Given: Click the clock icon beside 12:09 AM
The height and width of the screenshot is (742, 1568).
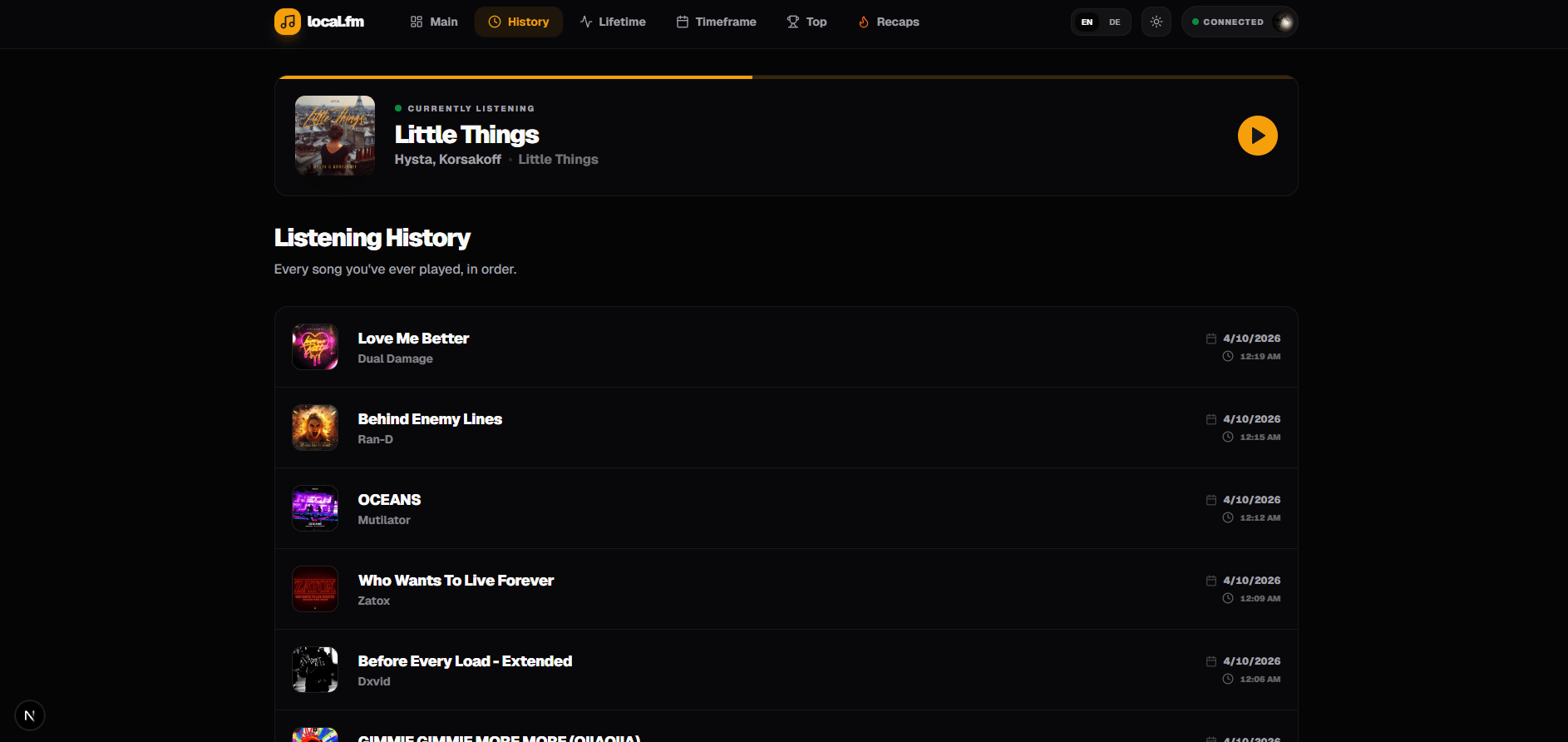Looking at the screenshot, I should (x=1228, y=598).
